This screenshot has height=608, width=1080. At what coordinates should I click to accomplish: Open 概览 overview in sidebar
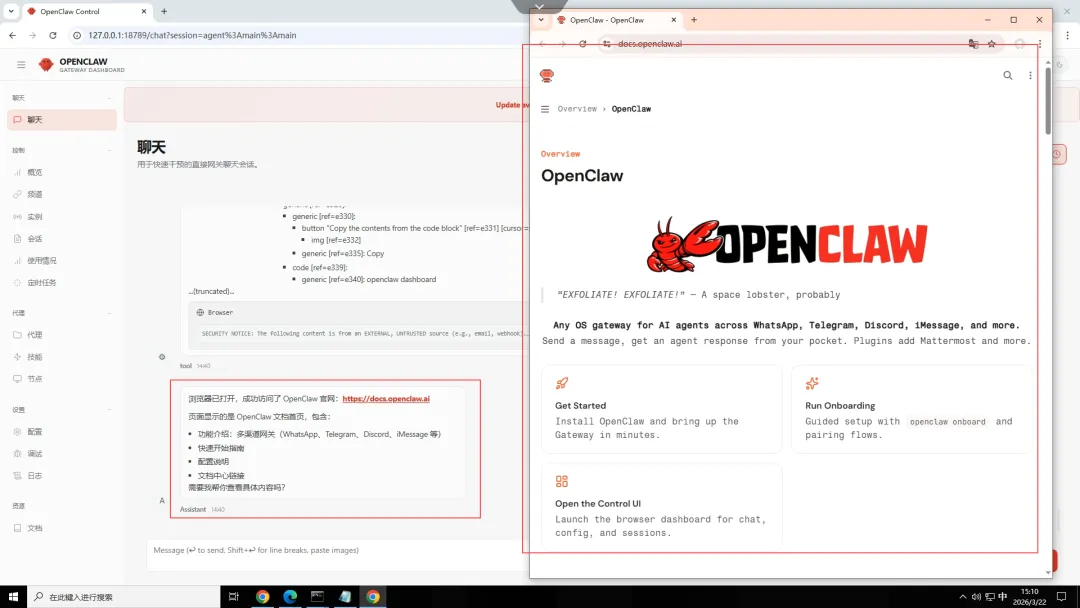pyautogui.click(x=62, y=172)
